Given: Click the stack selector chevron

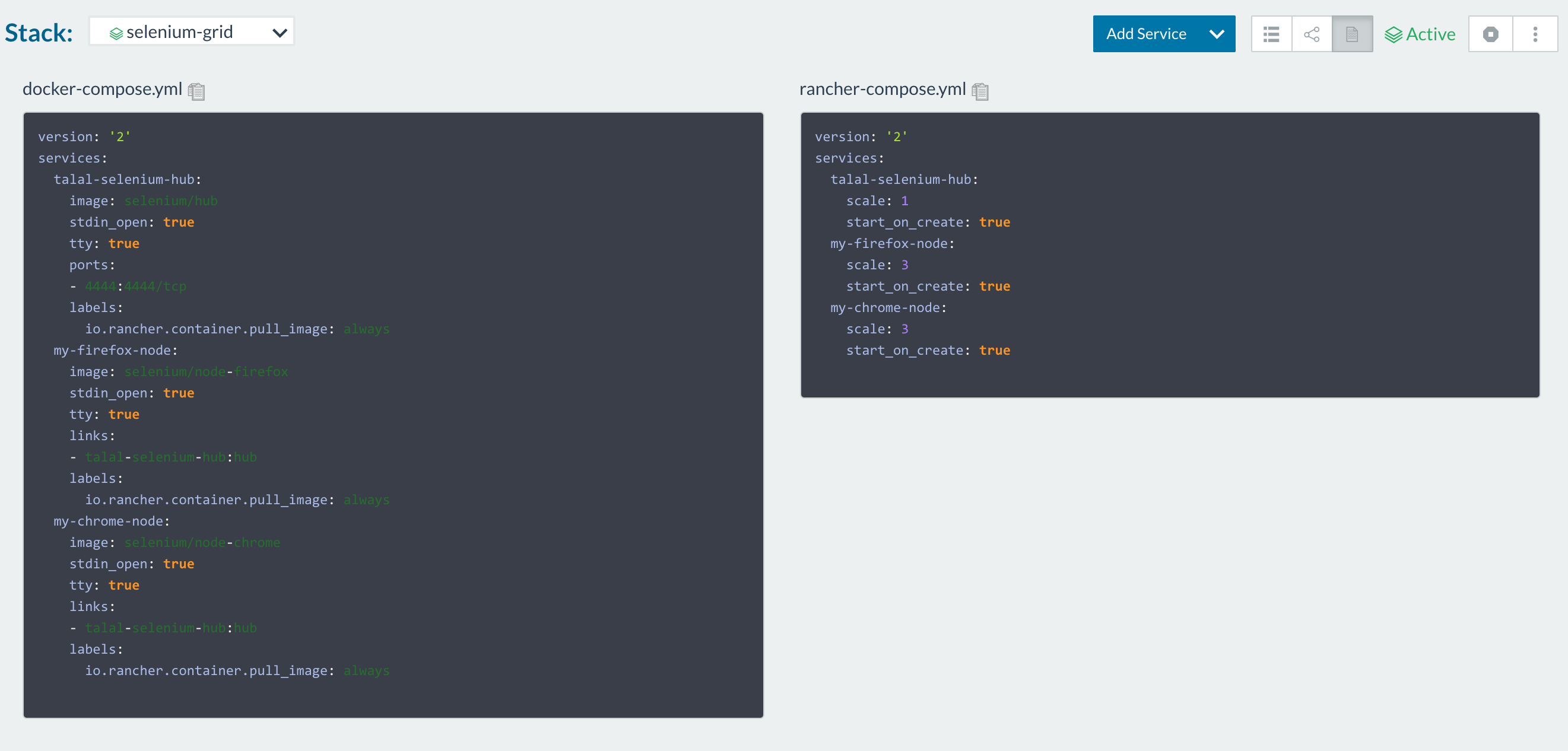Looking at the screenshot, I should click(280, 33).
